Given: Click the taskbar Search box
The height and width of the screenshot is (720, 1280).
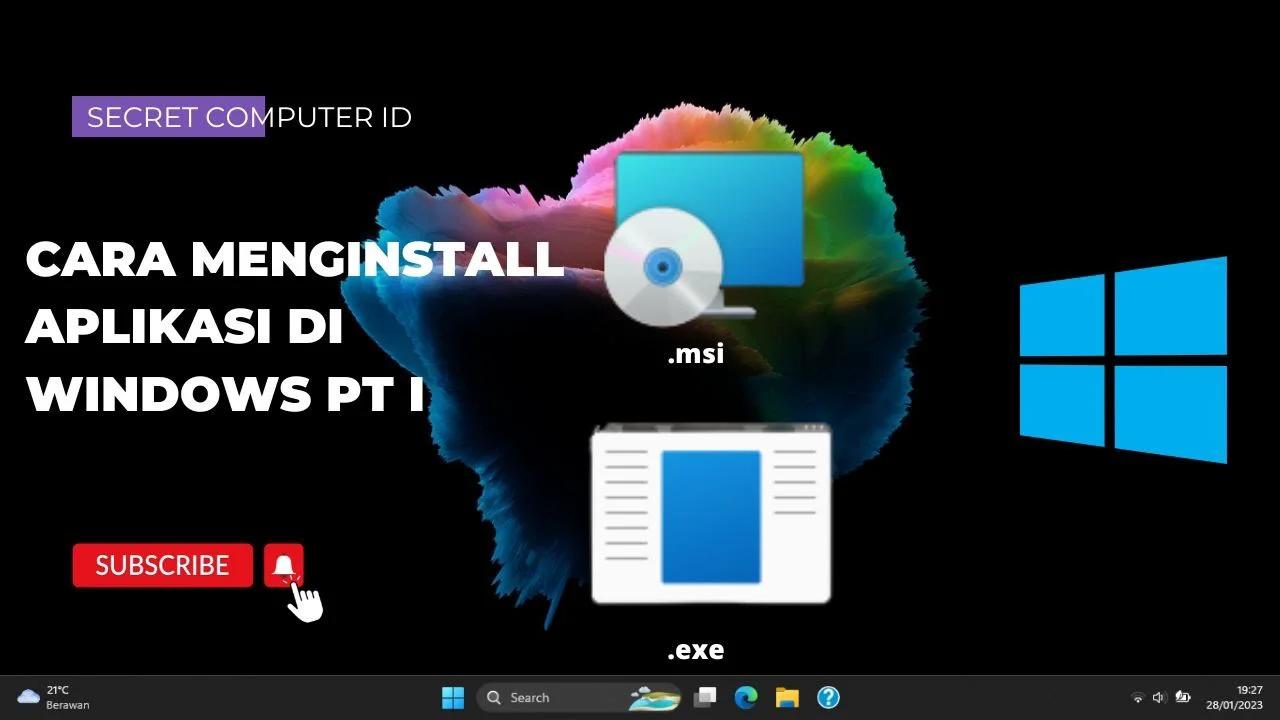Looking at the screenshot, I should pyautogui.click(x=579, y=697).
